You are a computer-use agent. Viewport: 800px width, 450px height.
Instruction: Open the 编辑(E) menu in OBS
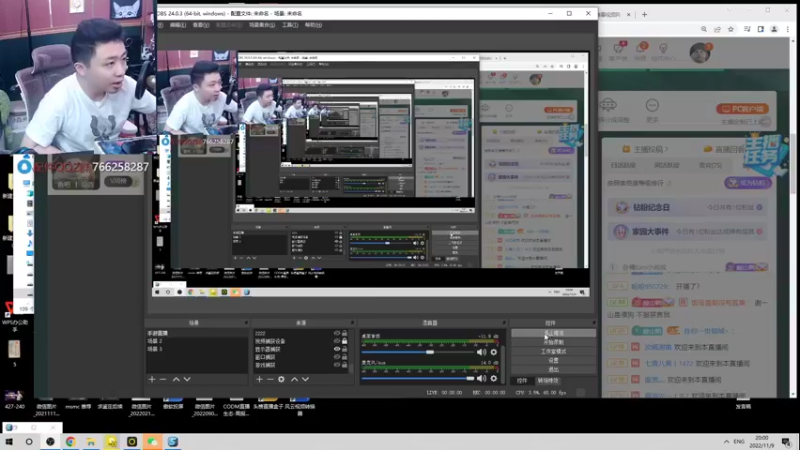[x=178, y=25]
